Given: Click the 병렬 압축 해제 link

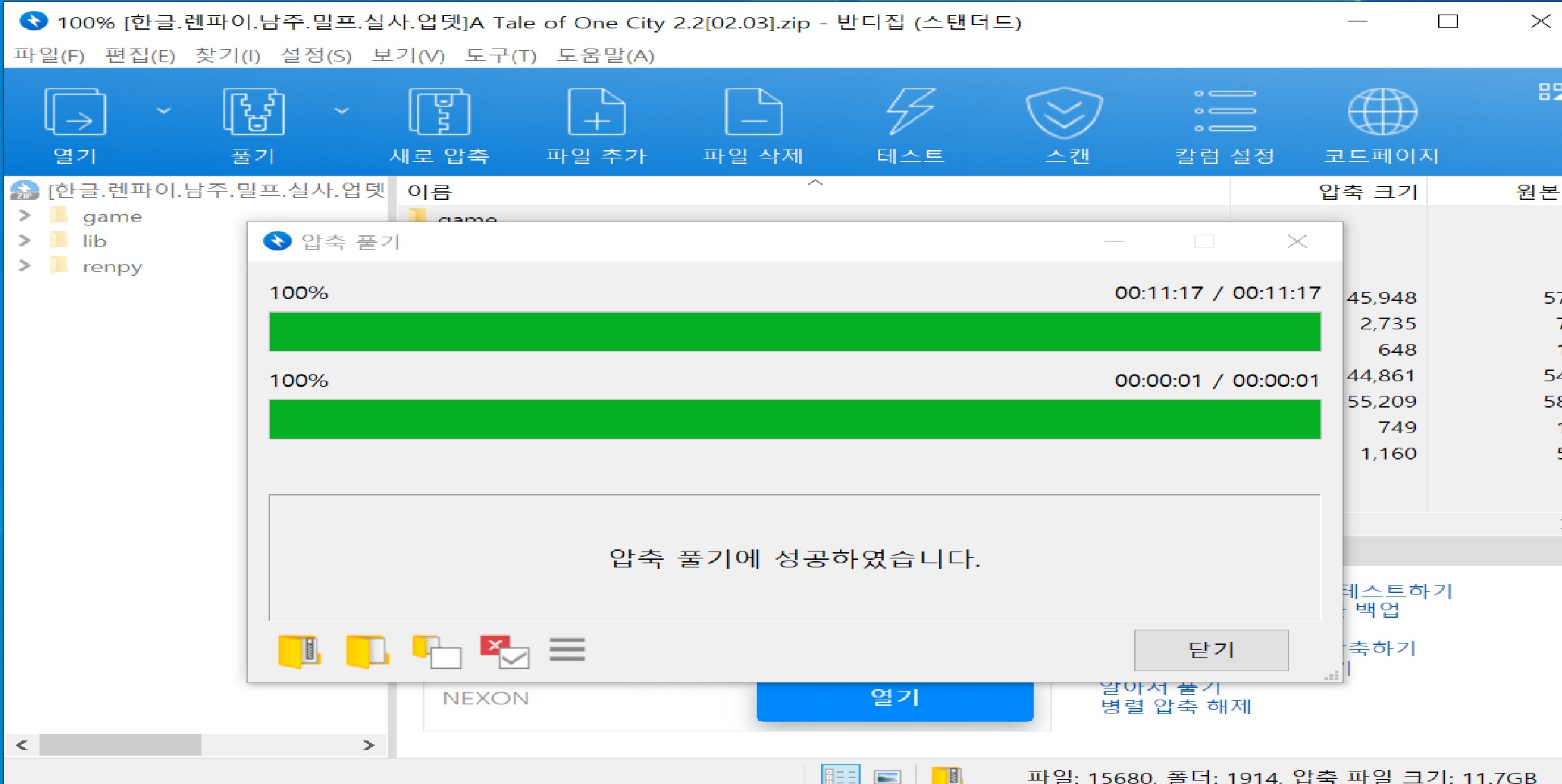Looking at the screenshot, I should pyautogui.click(x=1176, y=706).
